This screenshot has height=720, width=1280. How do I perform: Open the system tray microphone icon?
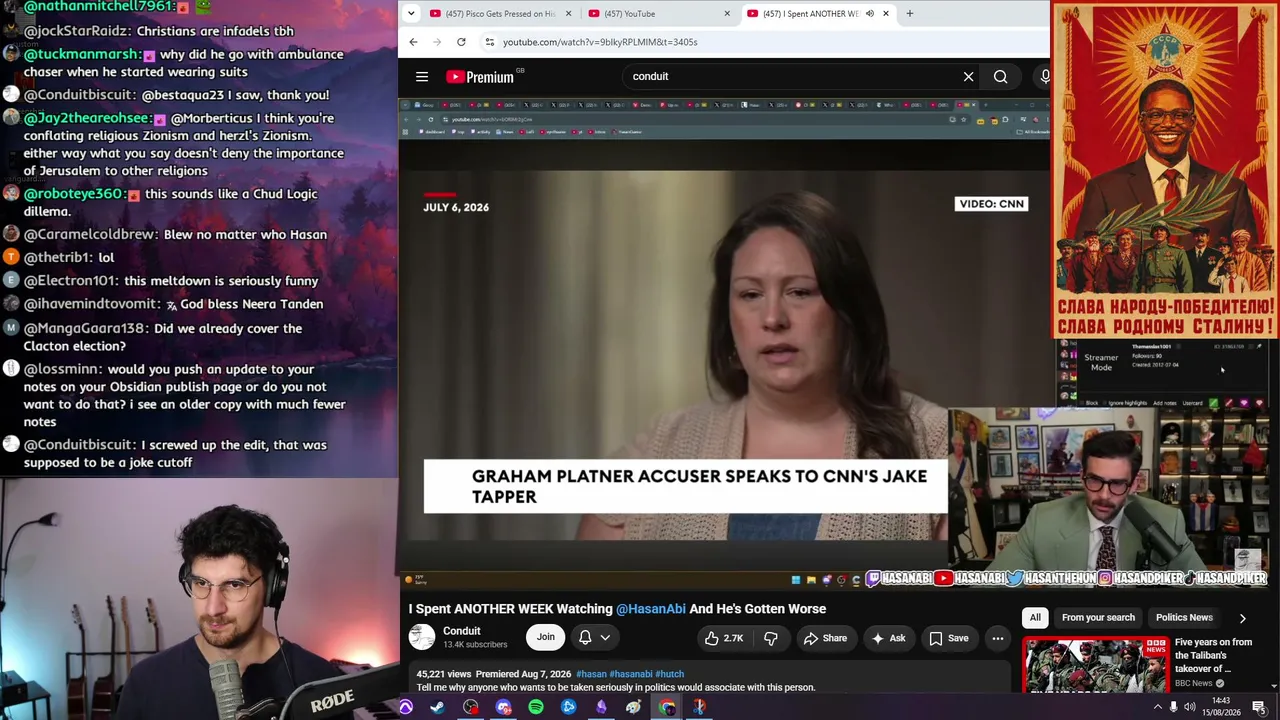coord(1174,707)
